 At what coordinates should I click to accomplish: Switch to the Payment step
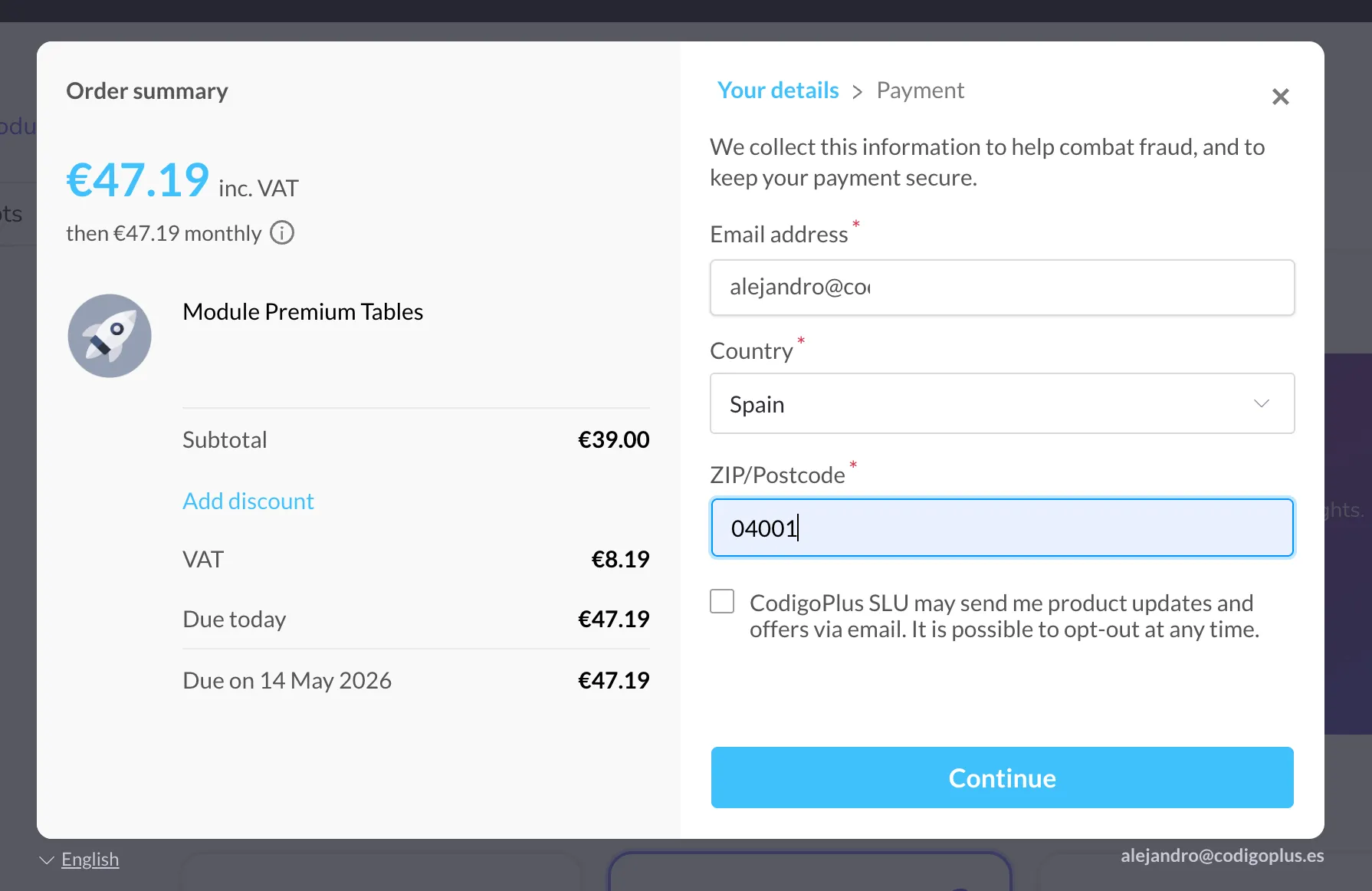pos(920,90)
